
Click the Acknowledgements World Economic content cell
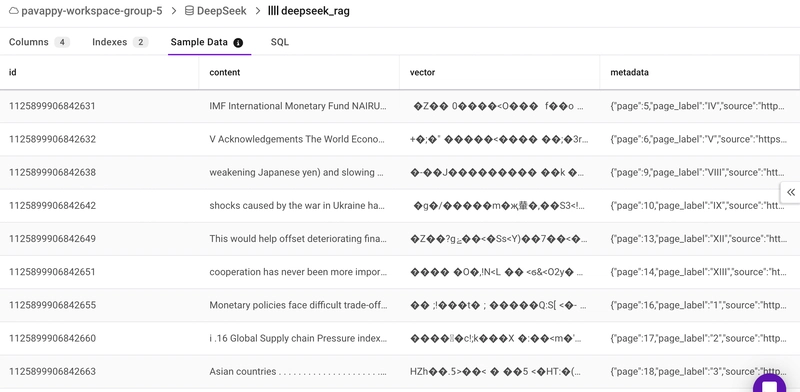pyautogui.click(x=299, y=139)
